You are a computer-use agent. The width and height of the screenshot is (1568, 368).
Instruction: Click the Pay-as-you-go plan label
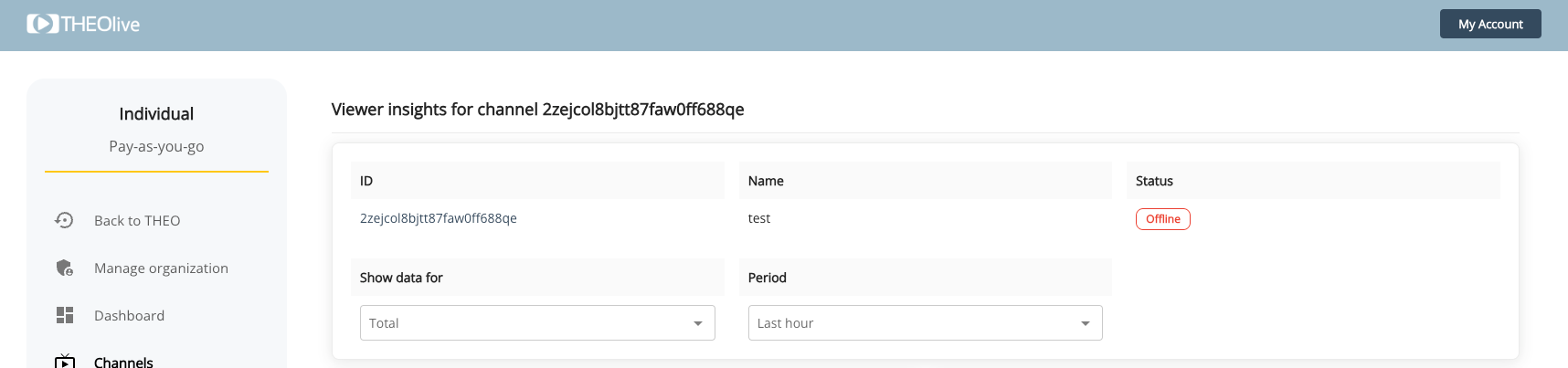pyautogui.click(x=156, y=146)
